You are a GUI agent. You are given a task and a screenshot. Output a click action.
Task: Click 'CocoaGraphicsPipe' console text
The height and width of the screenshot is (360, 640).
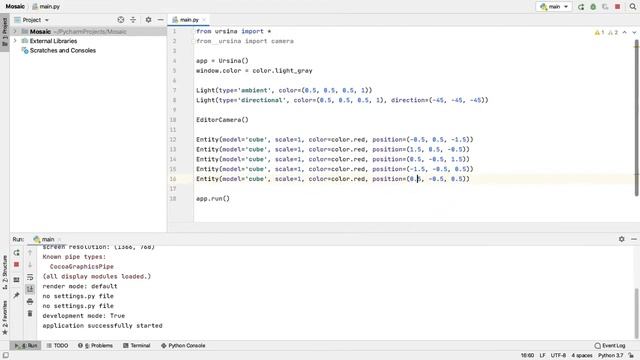click(82, 267)
